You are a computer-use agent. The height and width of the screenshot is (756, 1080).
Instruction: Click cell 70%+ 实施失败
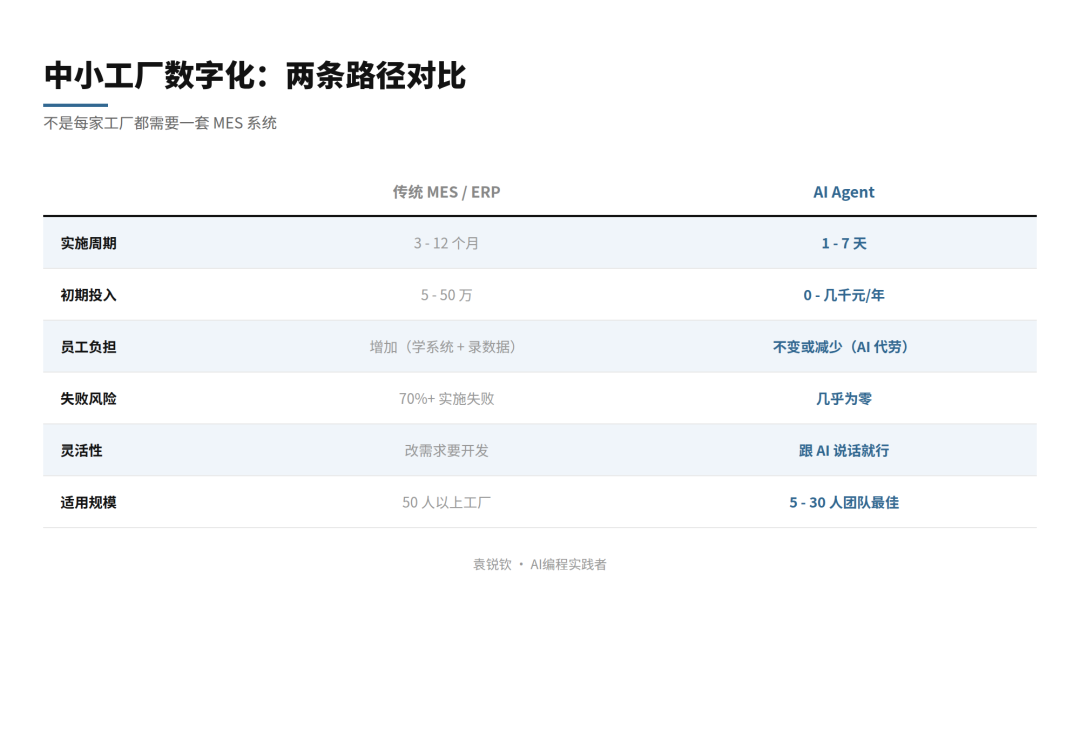click(446, 399)
